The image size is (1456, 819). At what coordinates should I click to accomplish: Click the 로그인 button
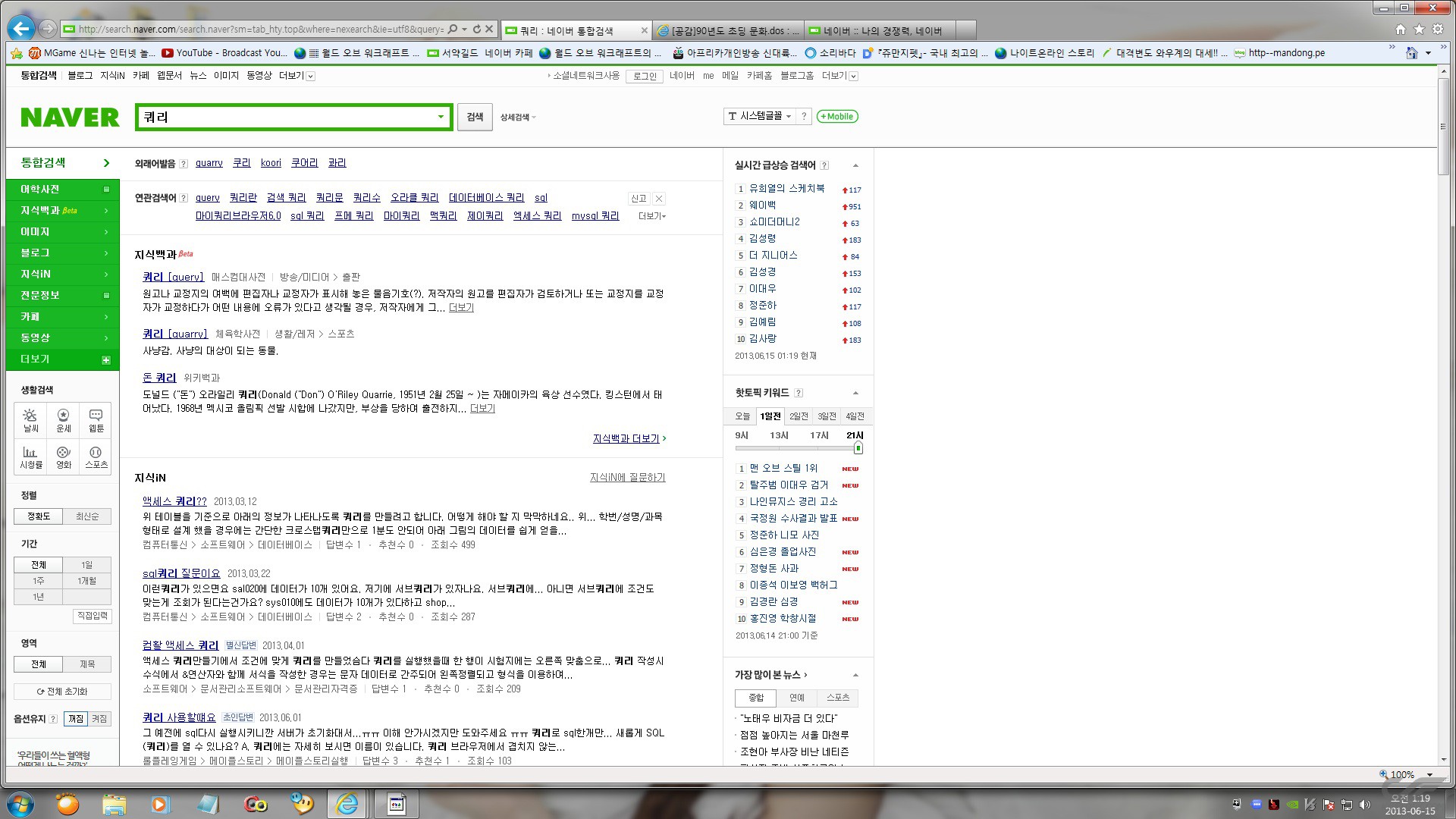[x=645, y=76]
